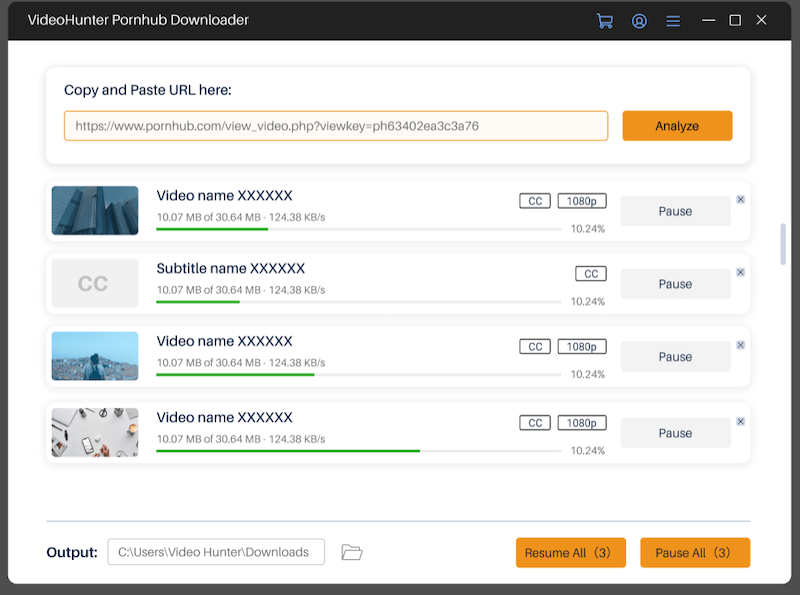The width and height of the screenshot is (800, 595).
Task: Open the hamburger menu in the title bar
Action: click(673, 21)
